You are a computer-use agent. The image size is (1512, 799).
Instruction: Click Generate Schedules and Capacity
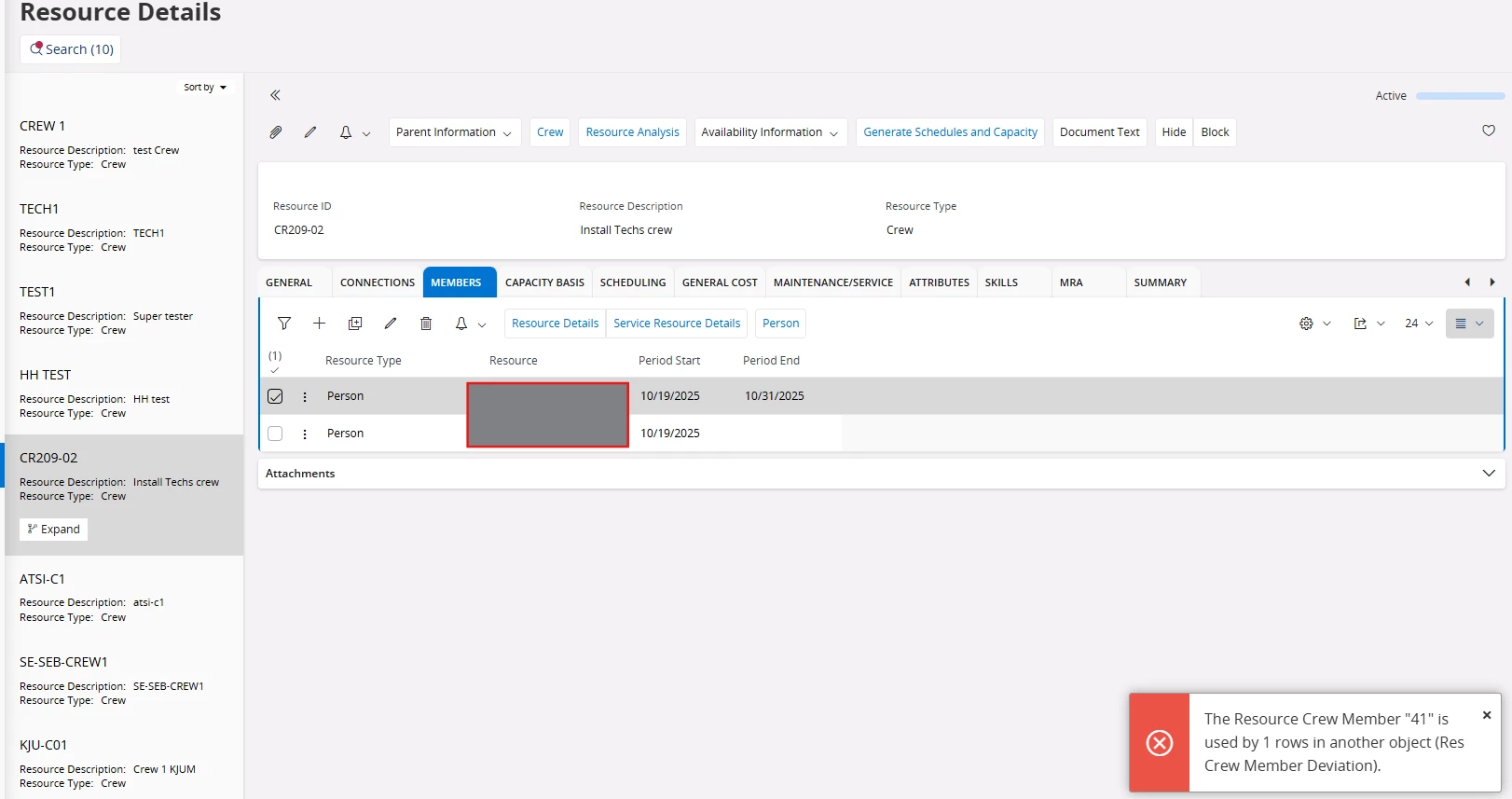click(951, 132)
